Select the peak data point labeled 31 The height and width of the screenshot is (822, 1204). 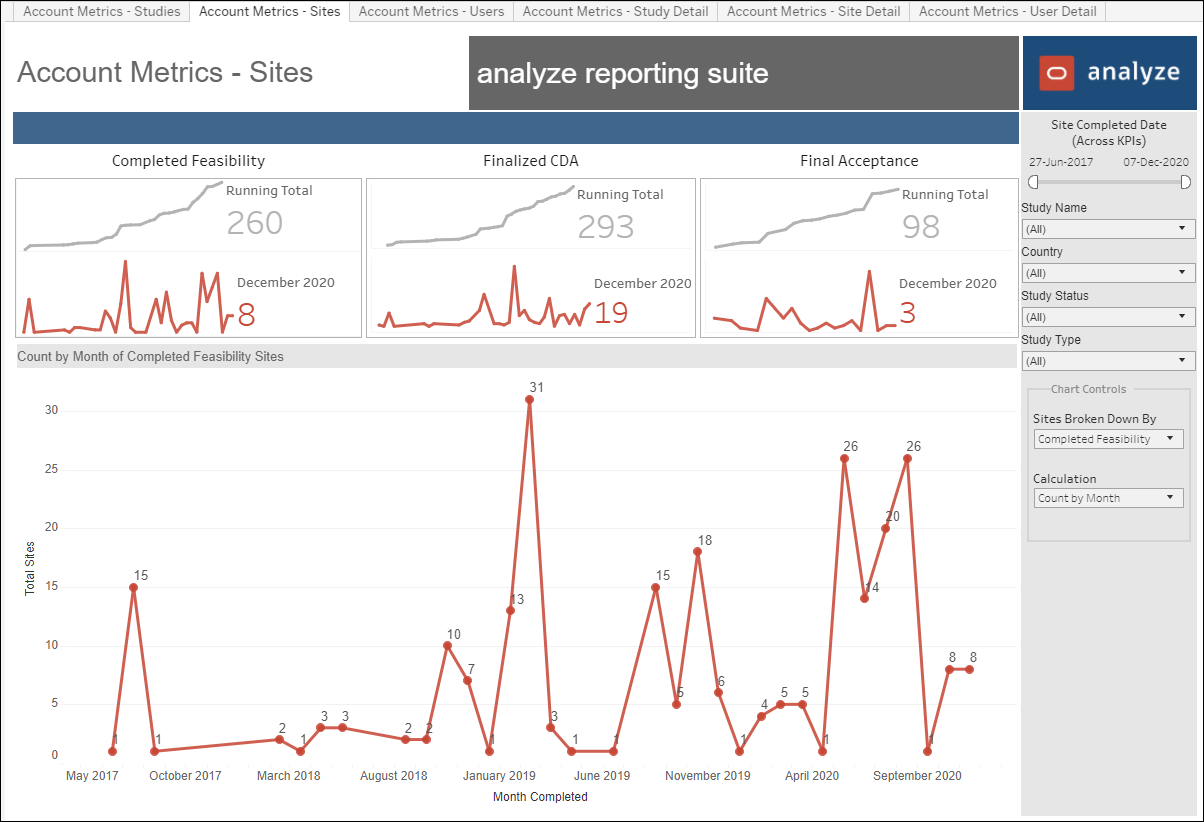(x=529, y=399)
